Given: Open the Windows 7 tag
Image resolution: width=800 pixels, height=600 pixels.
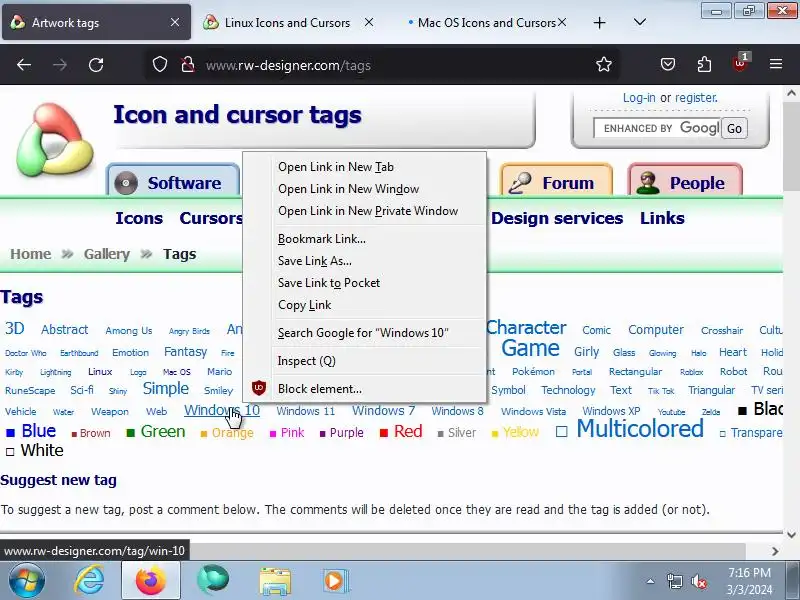Looking at the screenshot, I should pos(383,410).
